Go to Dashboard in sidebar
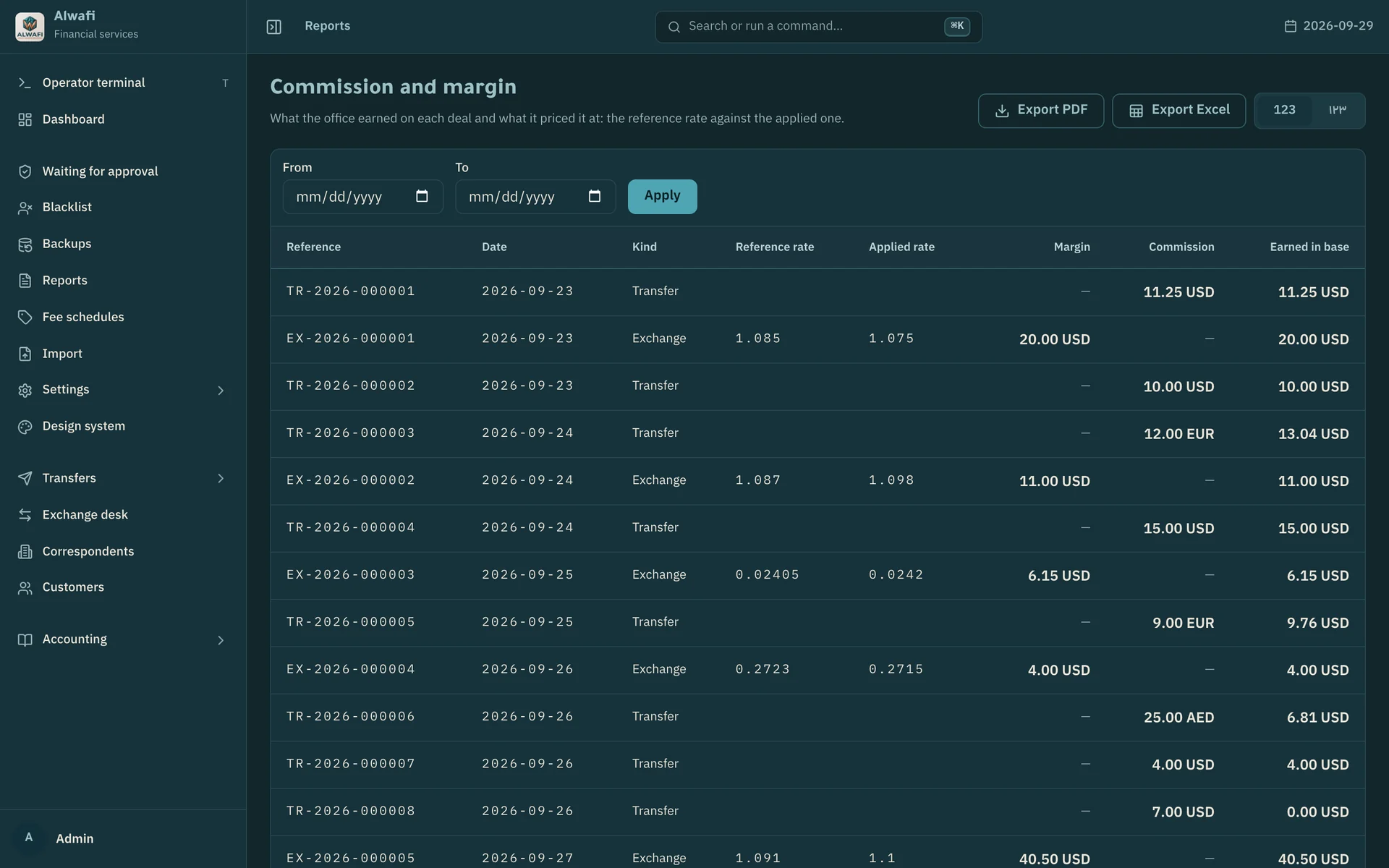 point(123,119)
